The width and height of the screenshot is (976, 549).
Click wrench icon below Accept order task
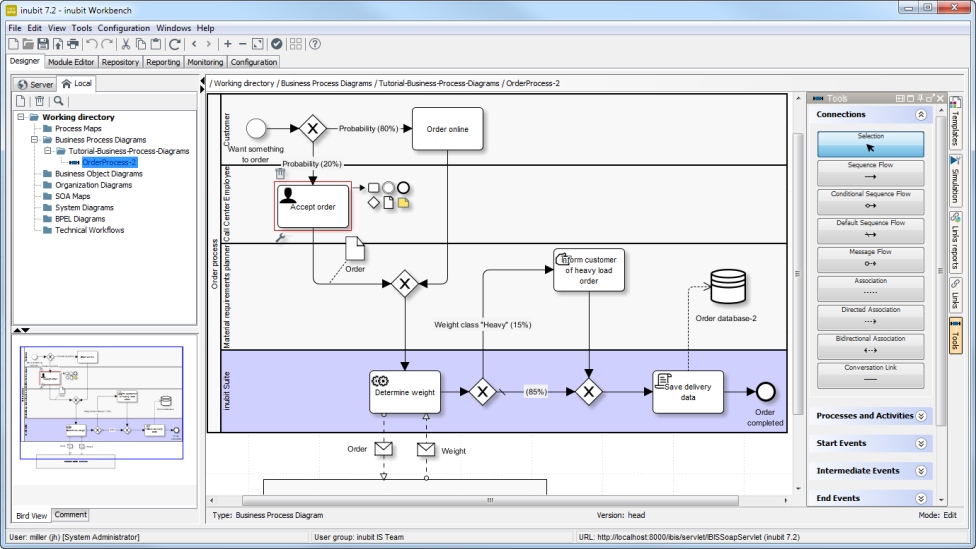[280, 238]
